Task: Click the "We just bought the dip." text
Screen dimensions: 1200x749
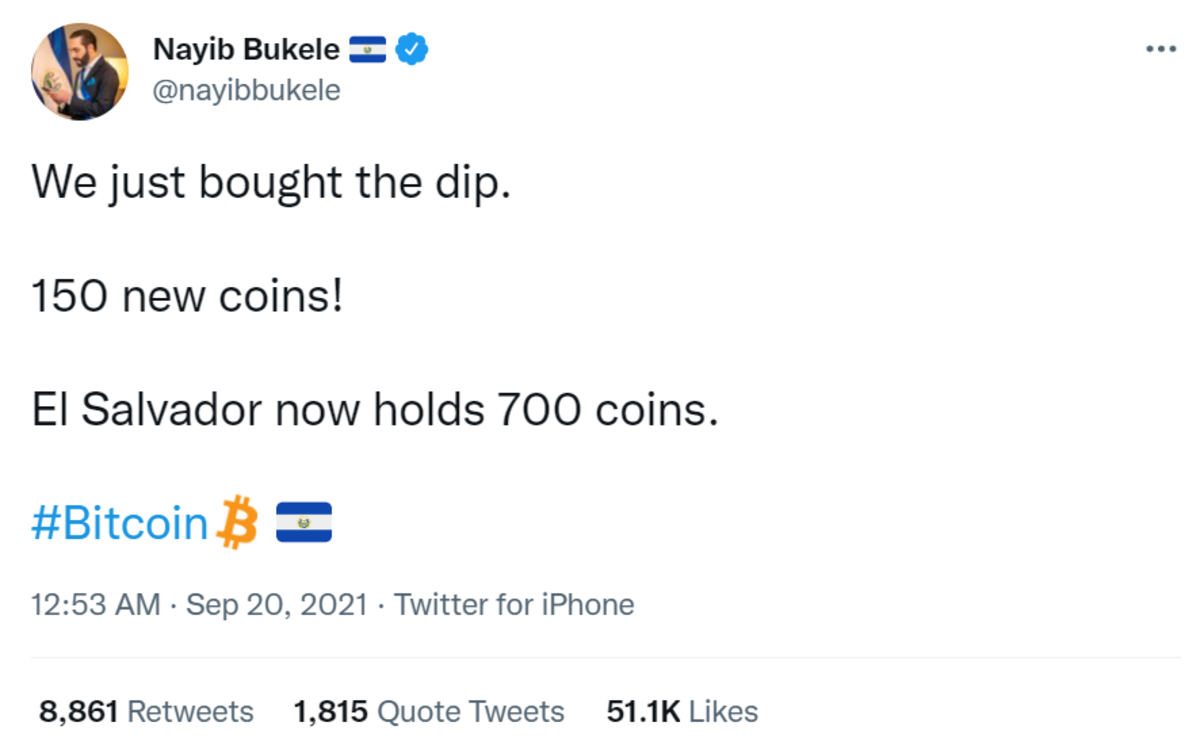Action: [x=271, y=183]
